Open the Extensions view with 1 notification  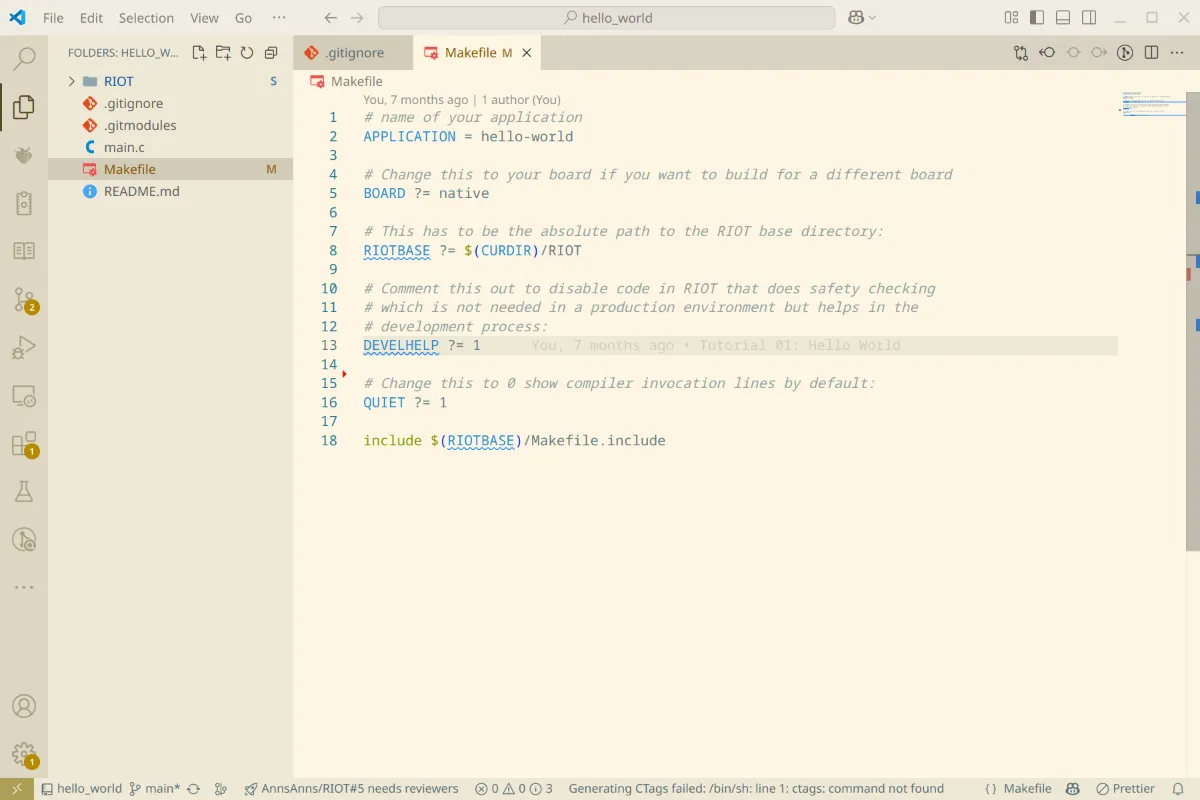[25, 443]
